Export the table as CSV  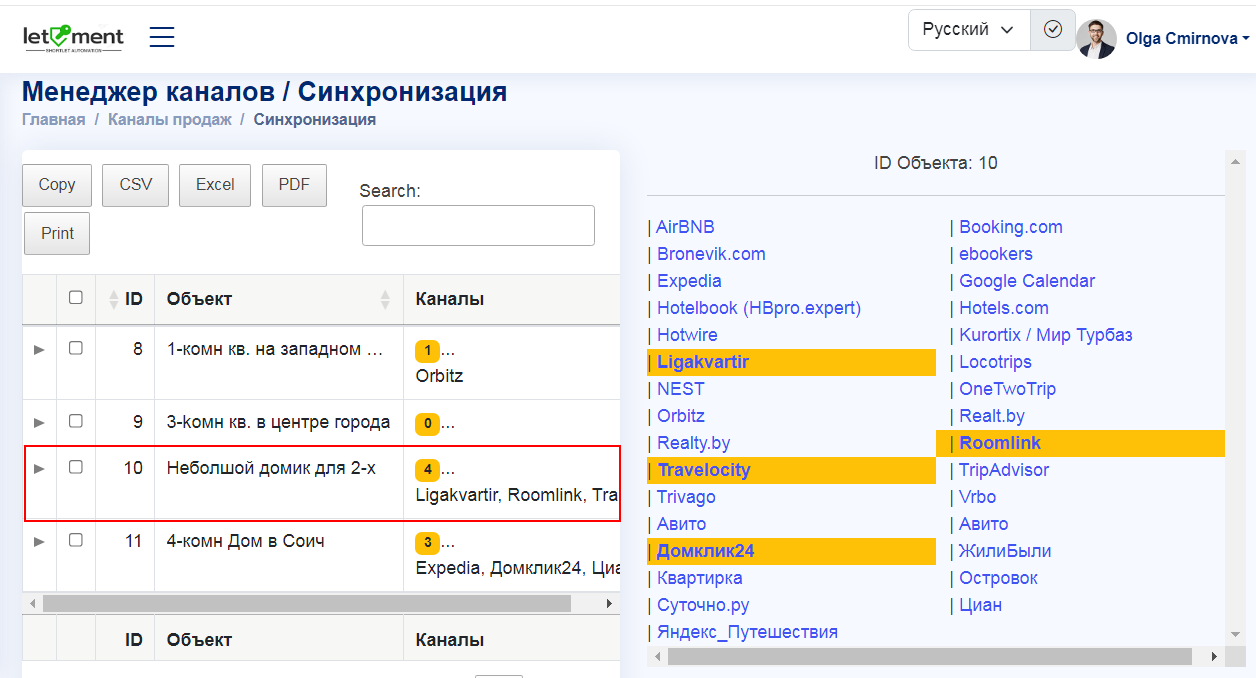pos(136,185)
